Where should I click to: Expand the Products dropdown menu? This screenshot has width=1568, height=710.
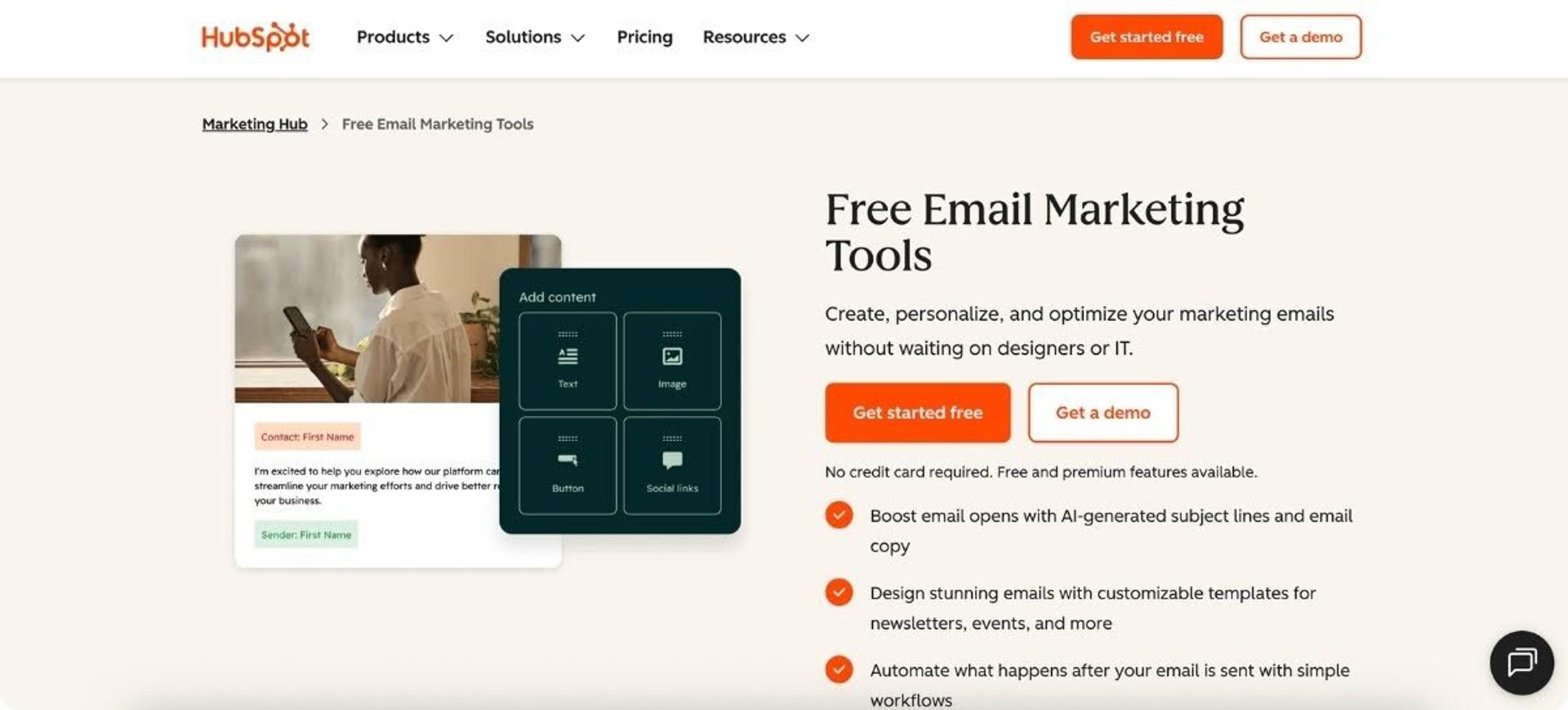[404, 37]
